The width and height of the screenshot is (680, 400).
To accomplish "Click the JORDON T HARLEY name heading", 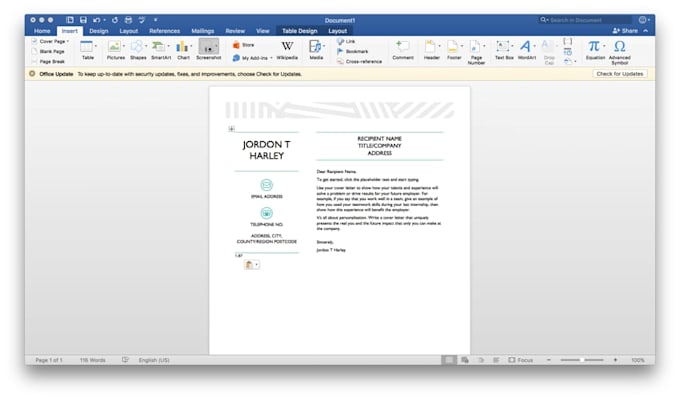I will pyautogui.click(x=266, y=150).
